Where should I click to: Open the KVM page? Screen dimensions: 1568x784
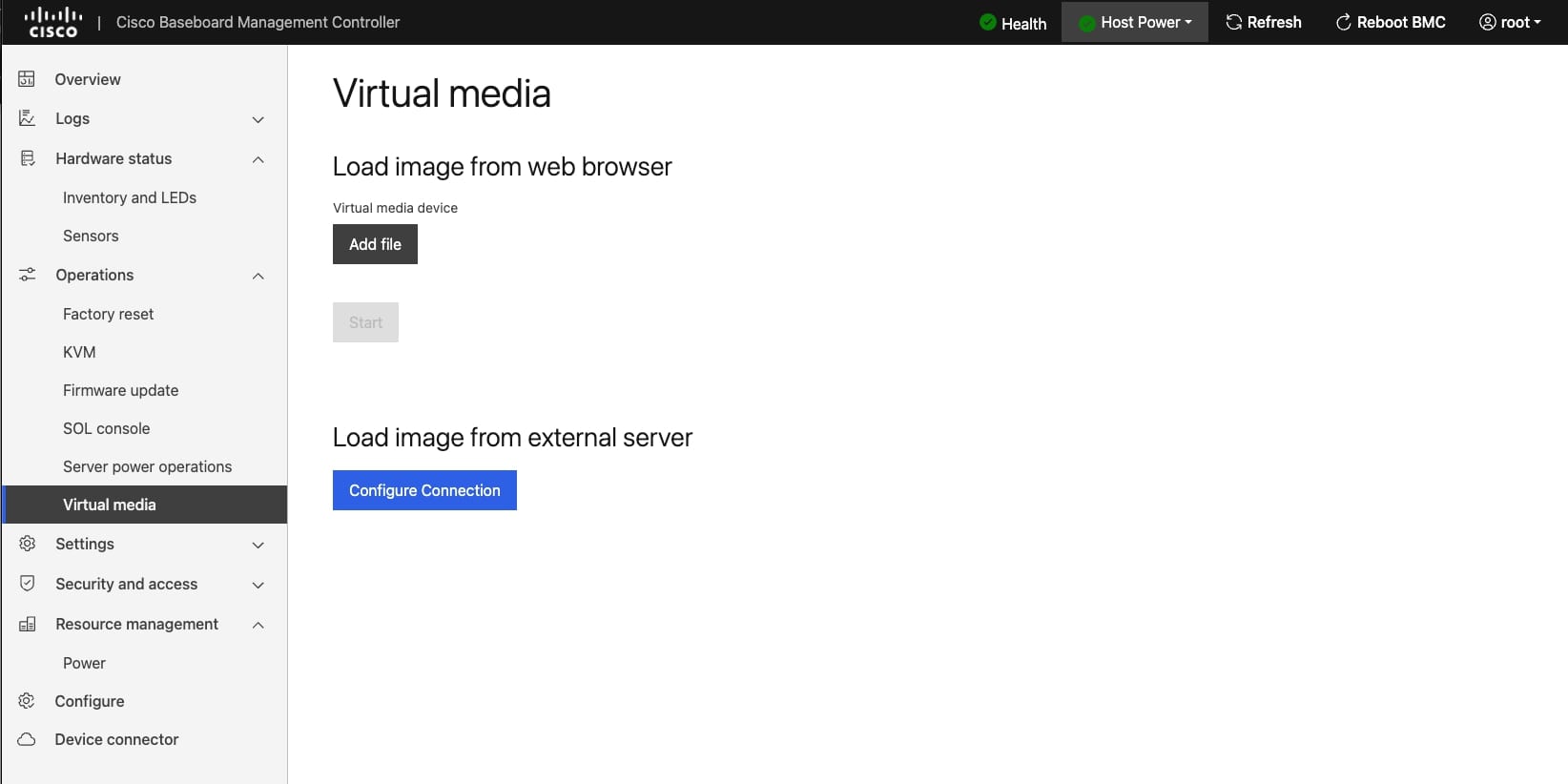click(x=79, y=352)
